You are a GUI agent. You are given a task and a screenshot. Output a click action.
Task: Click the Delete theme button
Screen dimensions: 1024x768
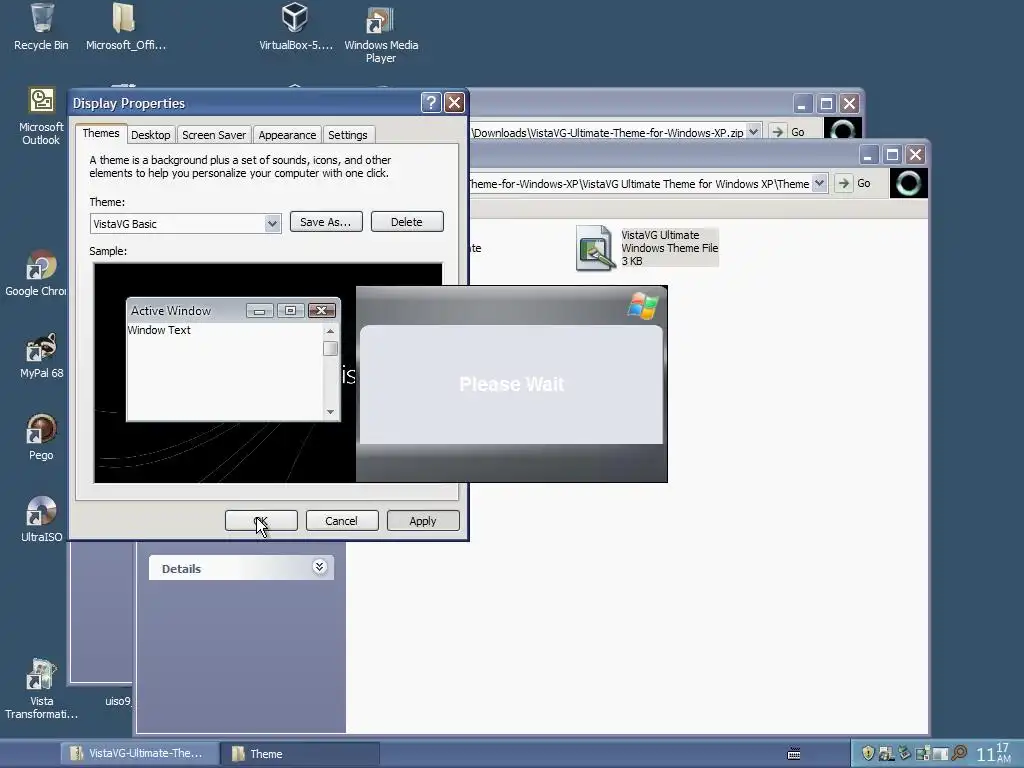click(x=407, y=221)
